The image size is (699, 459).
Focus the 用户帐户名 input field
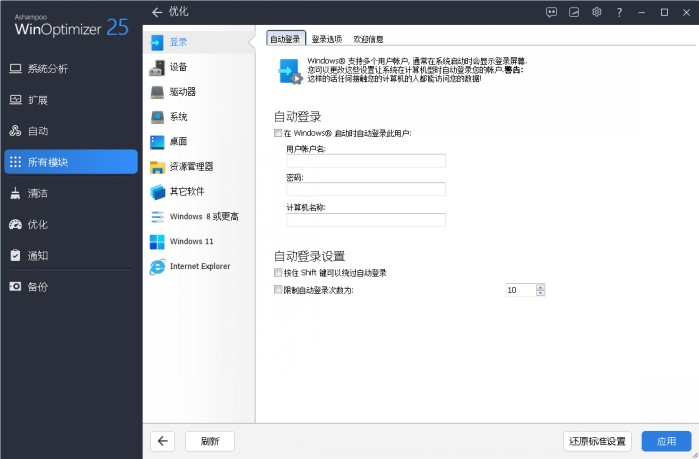pos(366,161)
